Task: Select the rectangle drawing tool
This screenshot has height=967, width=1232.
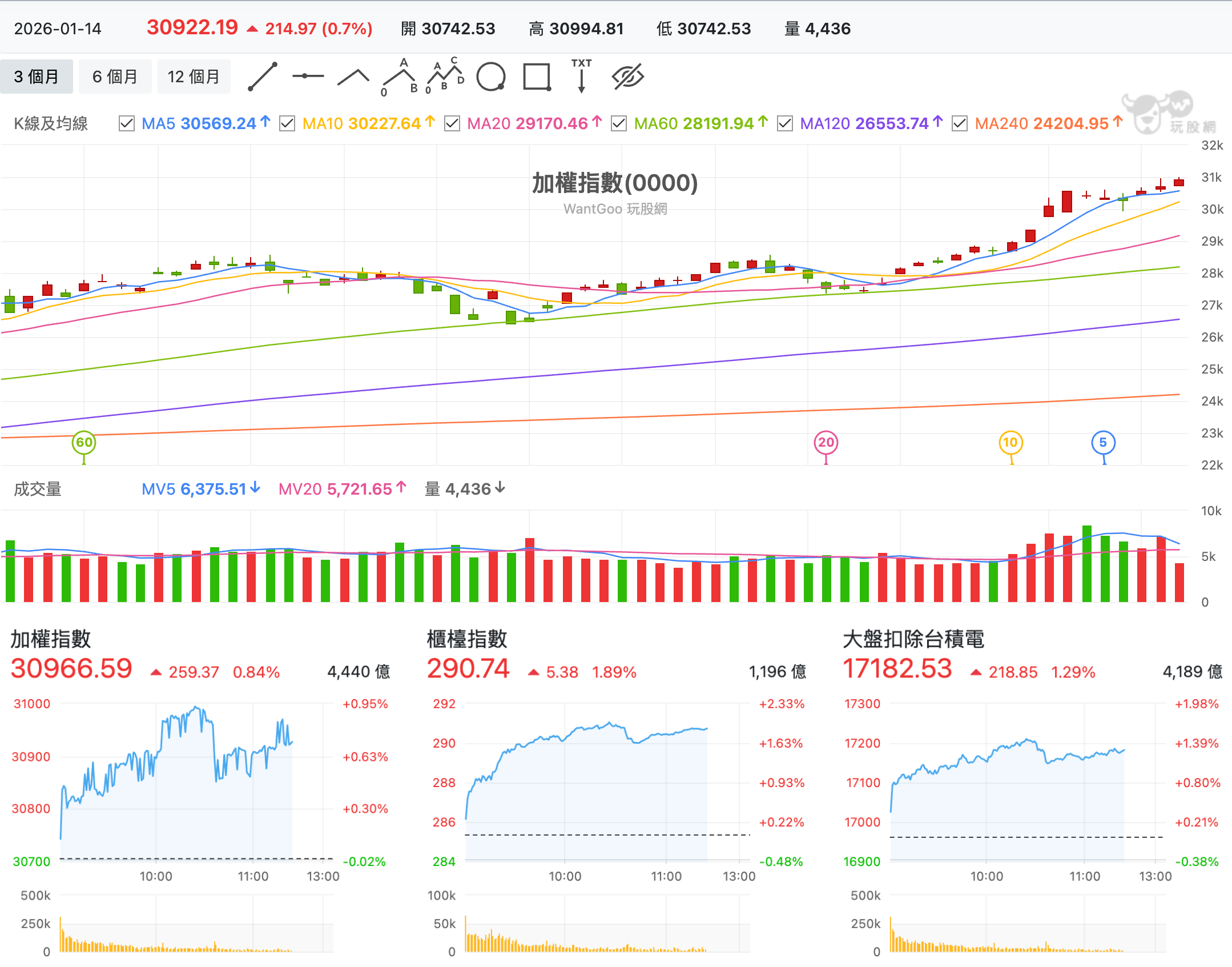Action: click(537, 76)
